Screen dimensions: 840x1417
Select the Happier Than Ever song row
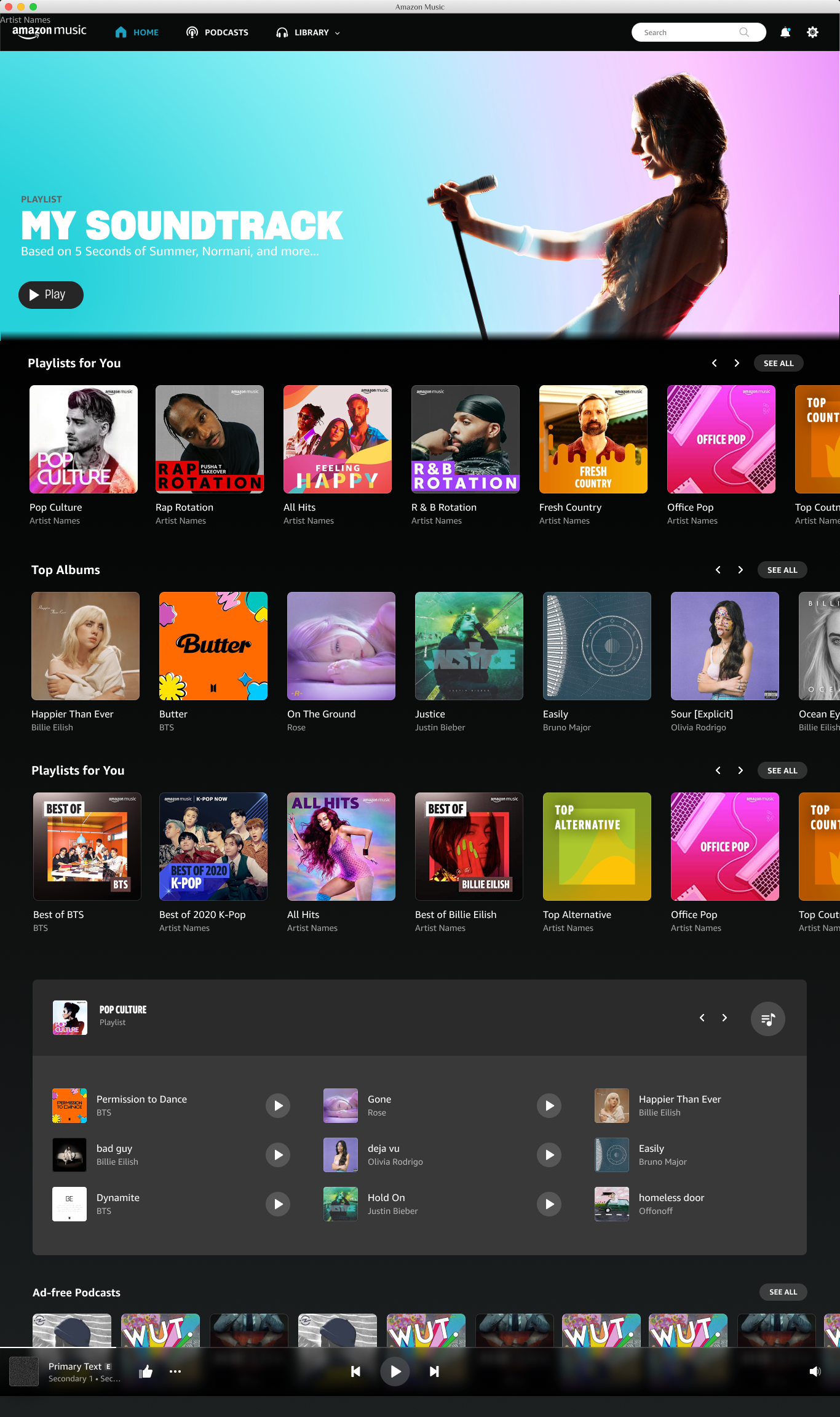(x=680, y=1106)
